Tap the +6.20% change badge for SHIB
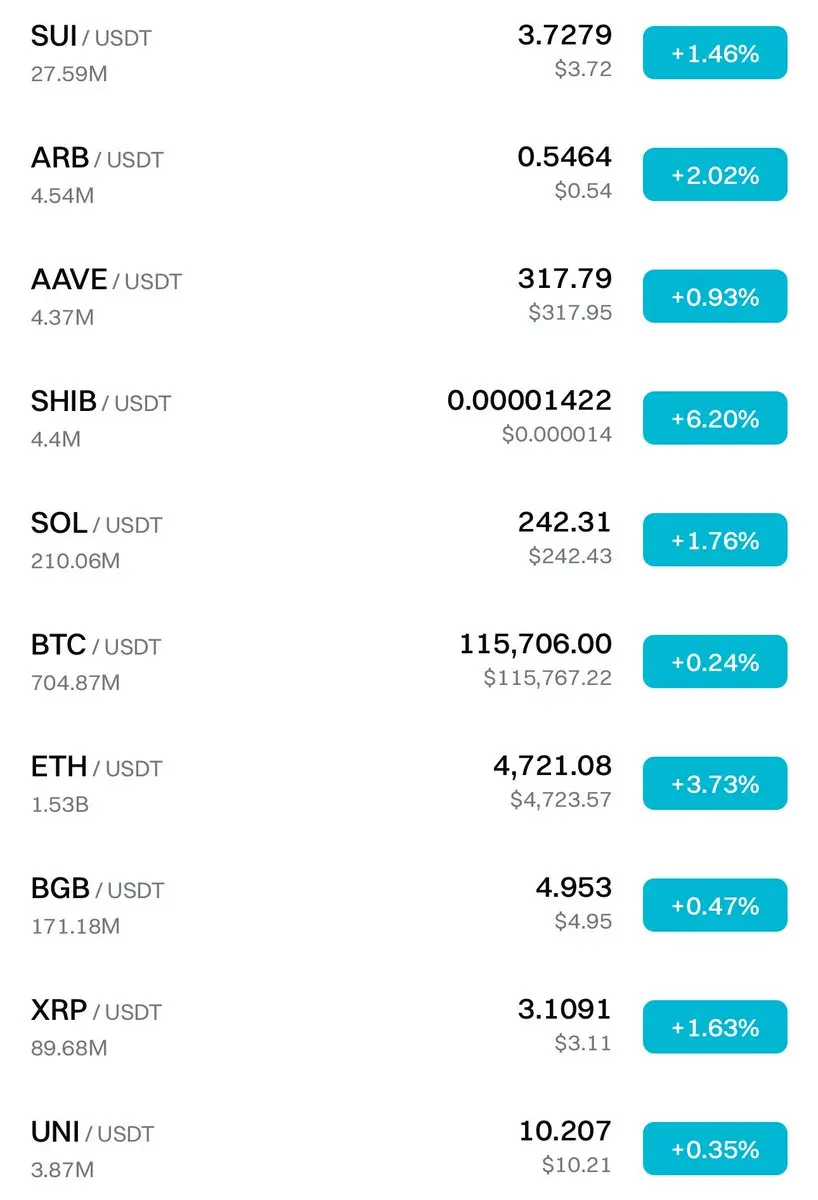This screenshot has height=1200, width=818. coord(715,418)
